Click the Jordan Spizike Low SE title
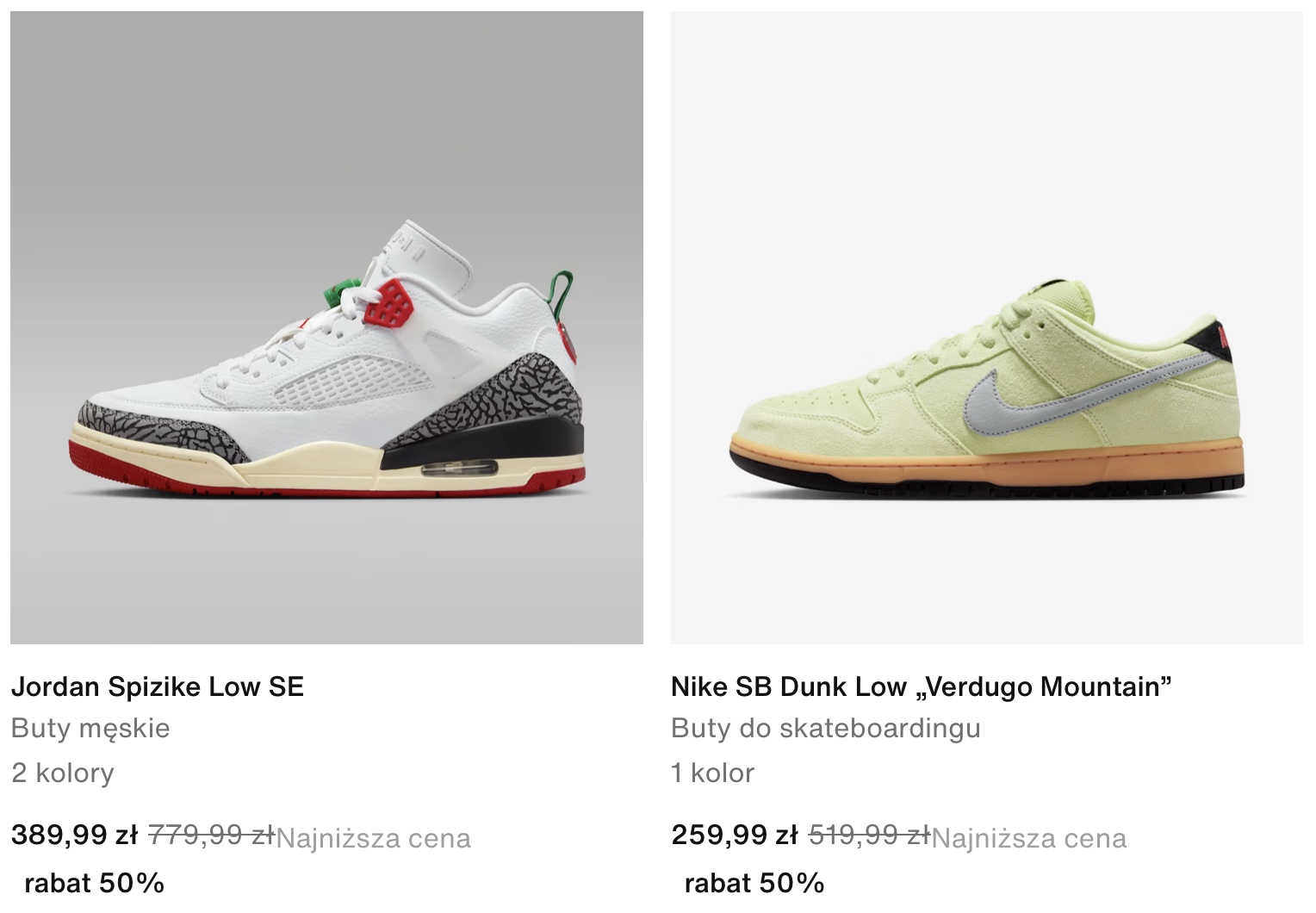Viewport: 1316px width, 913px height. tap(158, 686)
